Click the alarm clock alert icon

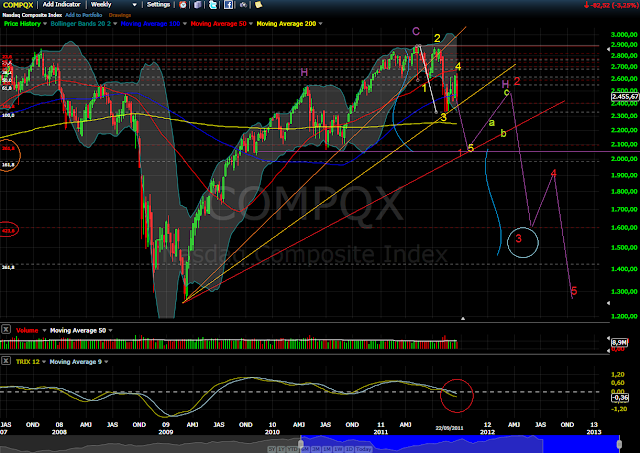coord(183,5)
